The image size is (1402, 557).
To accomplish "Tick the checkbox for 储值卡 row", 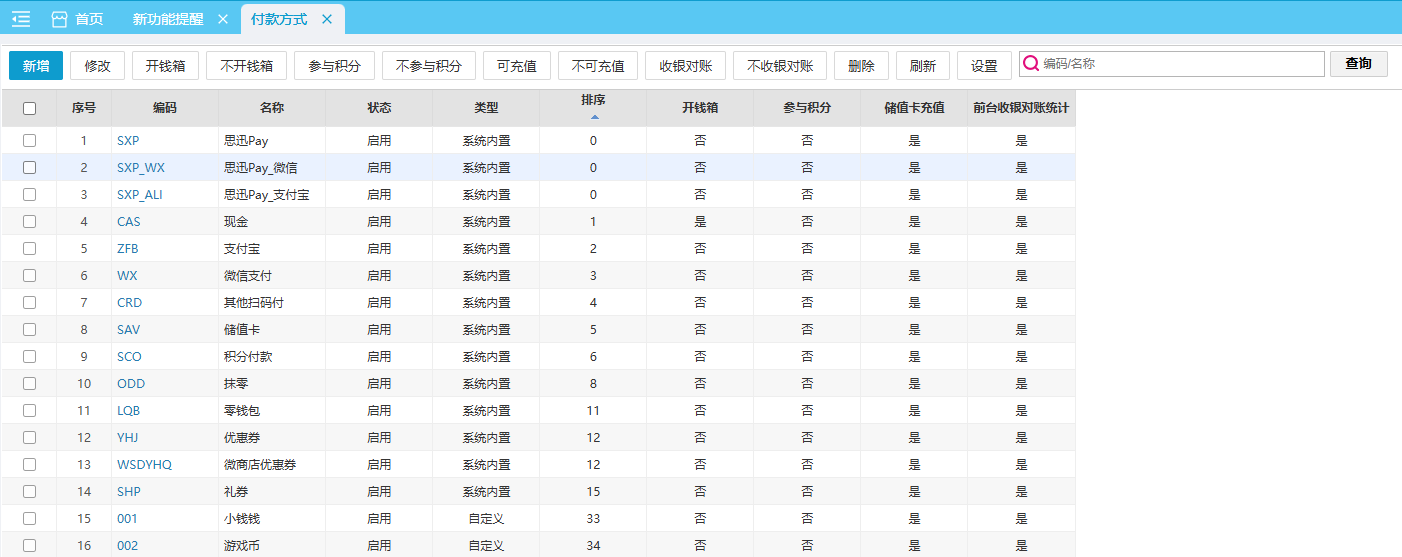I will (29, 330).
